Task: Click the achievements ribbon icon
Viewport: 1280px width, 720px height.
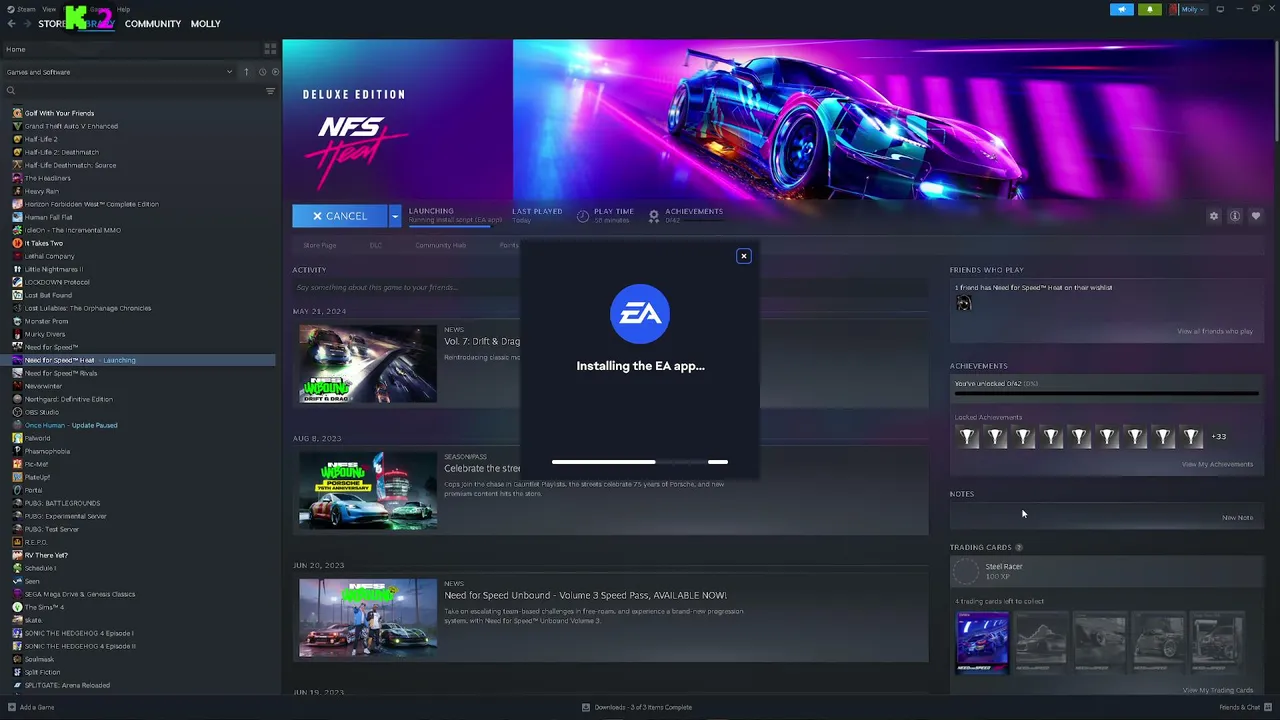Action: coord(654,215)
